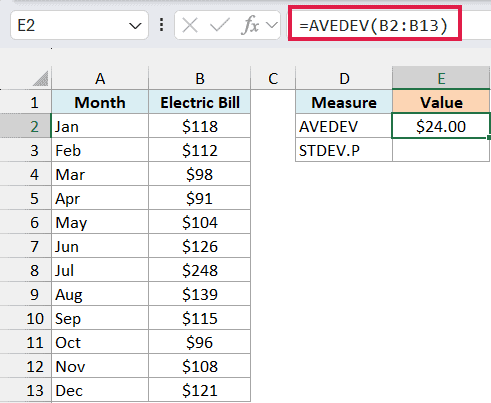This screenshot has height=403, width=491.
Task: Select the Jan cell
Action: [x=100, y=126]
